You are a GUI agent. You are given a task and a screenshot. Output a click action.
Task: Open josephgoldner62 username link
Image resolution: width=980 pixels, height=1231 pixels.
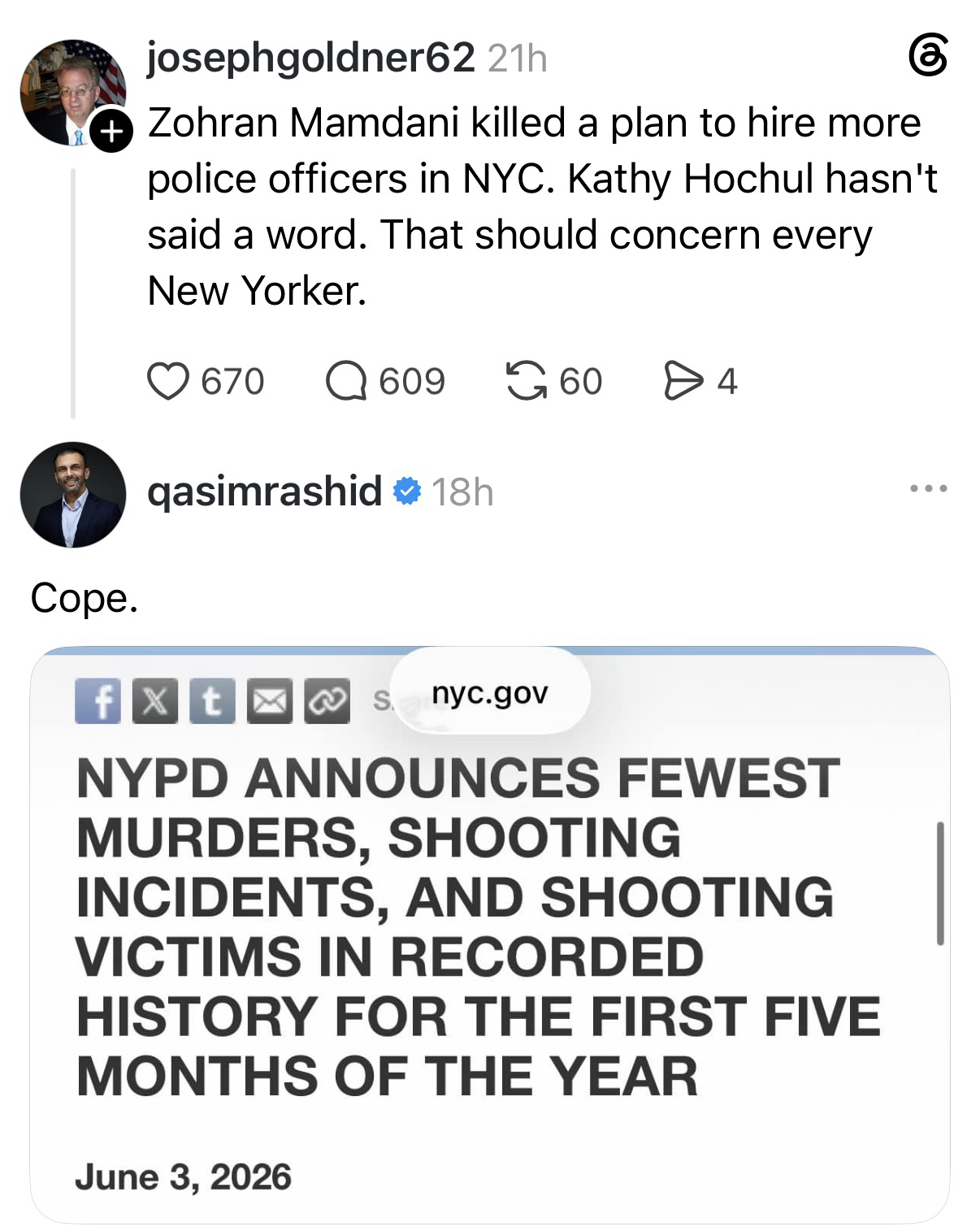click(311, 58)
